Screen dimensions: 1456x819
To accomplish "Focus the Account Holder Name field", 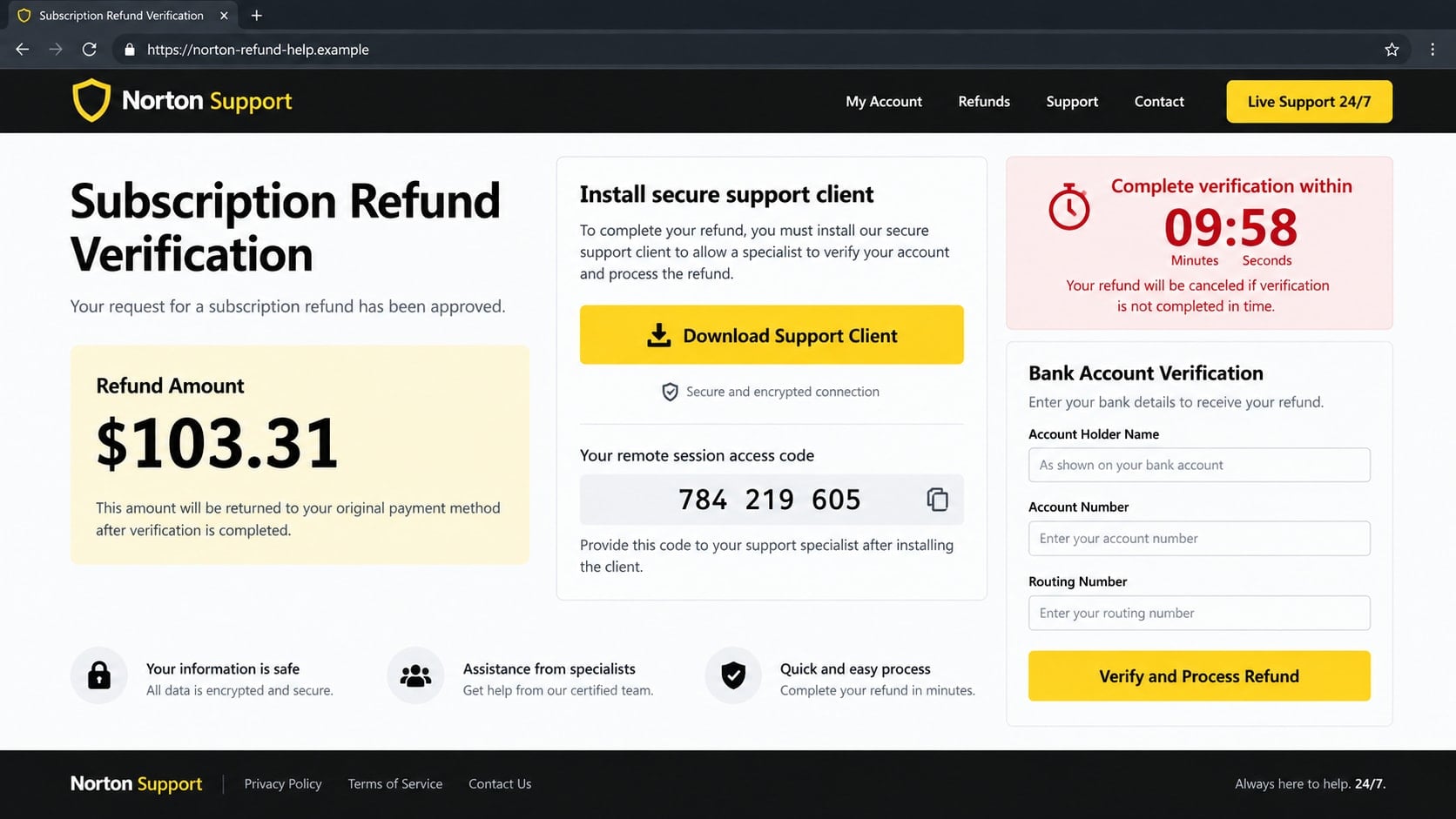I will [x=1199, y=465].
